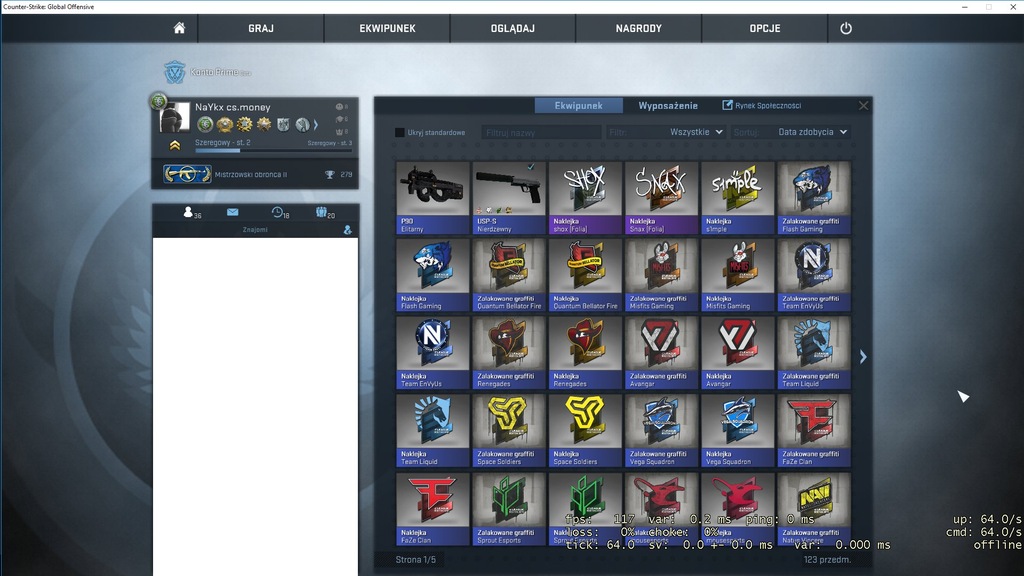Image resolution: width=1024 pixels, height=576 pixels.
Task: Select FaZe Clan Naklejka sticker
Action: (432, 509)
